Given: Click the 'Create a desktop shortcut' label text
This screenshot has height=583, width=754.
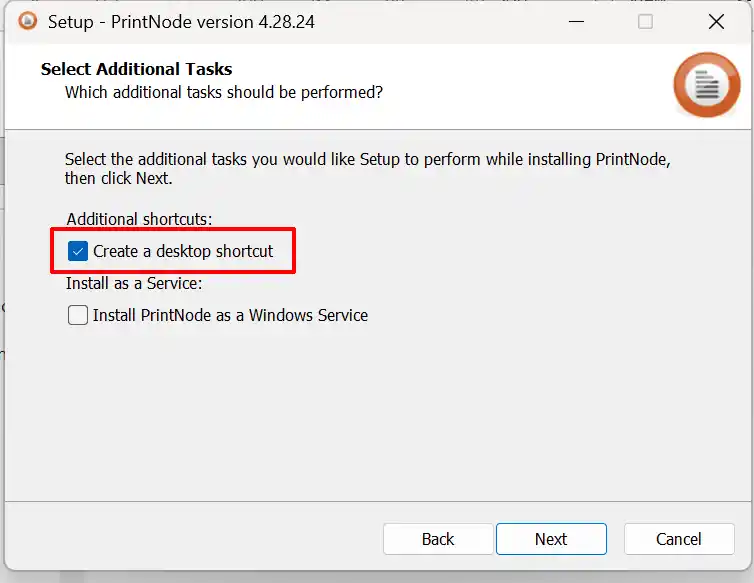Looking at the screenshot, I should (183, 251).
